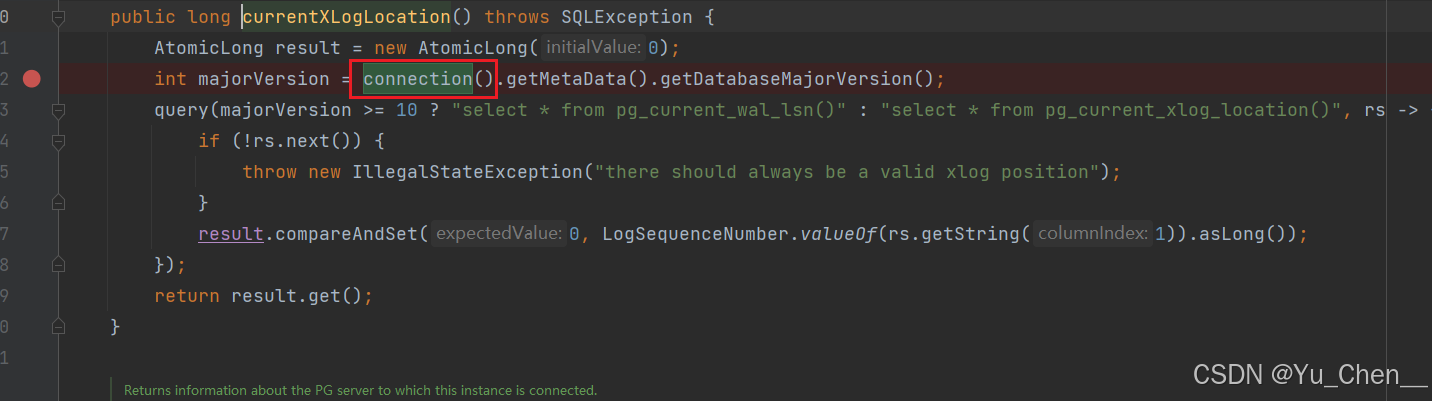The width and height of the screenshot is (1432, 401).
Task: Click the underlined result variable
Action: click(x=231, y=234)
